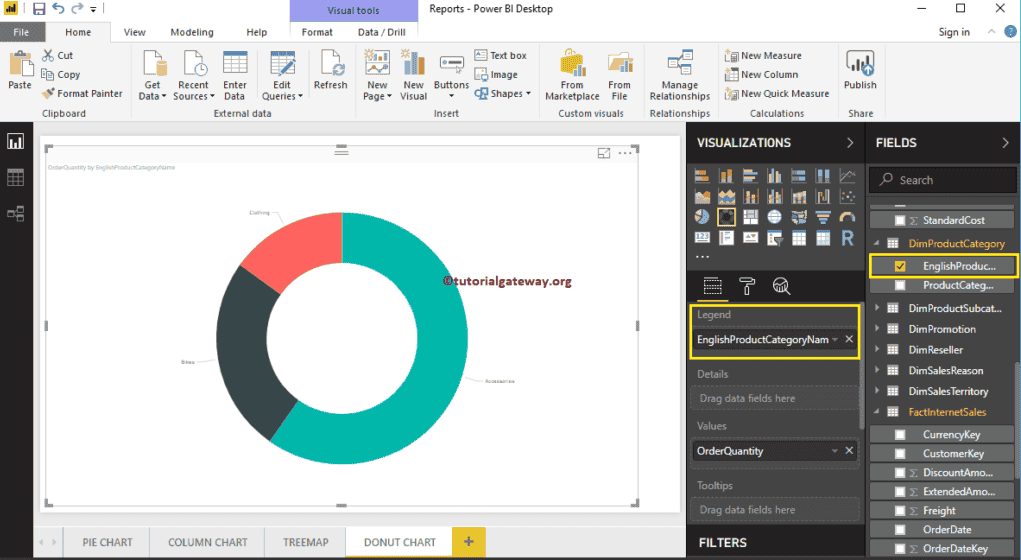
Task: Select the gauge visualization icon
Action: (x=847, y=217)
